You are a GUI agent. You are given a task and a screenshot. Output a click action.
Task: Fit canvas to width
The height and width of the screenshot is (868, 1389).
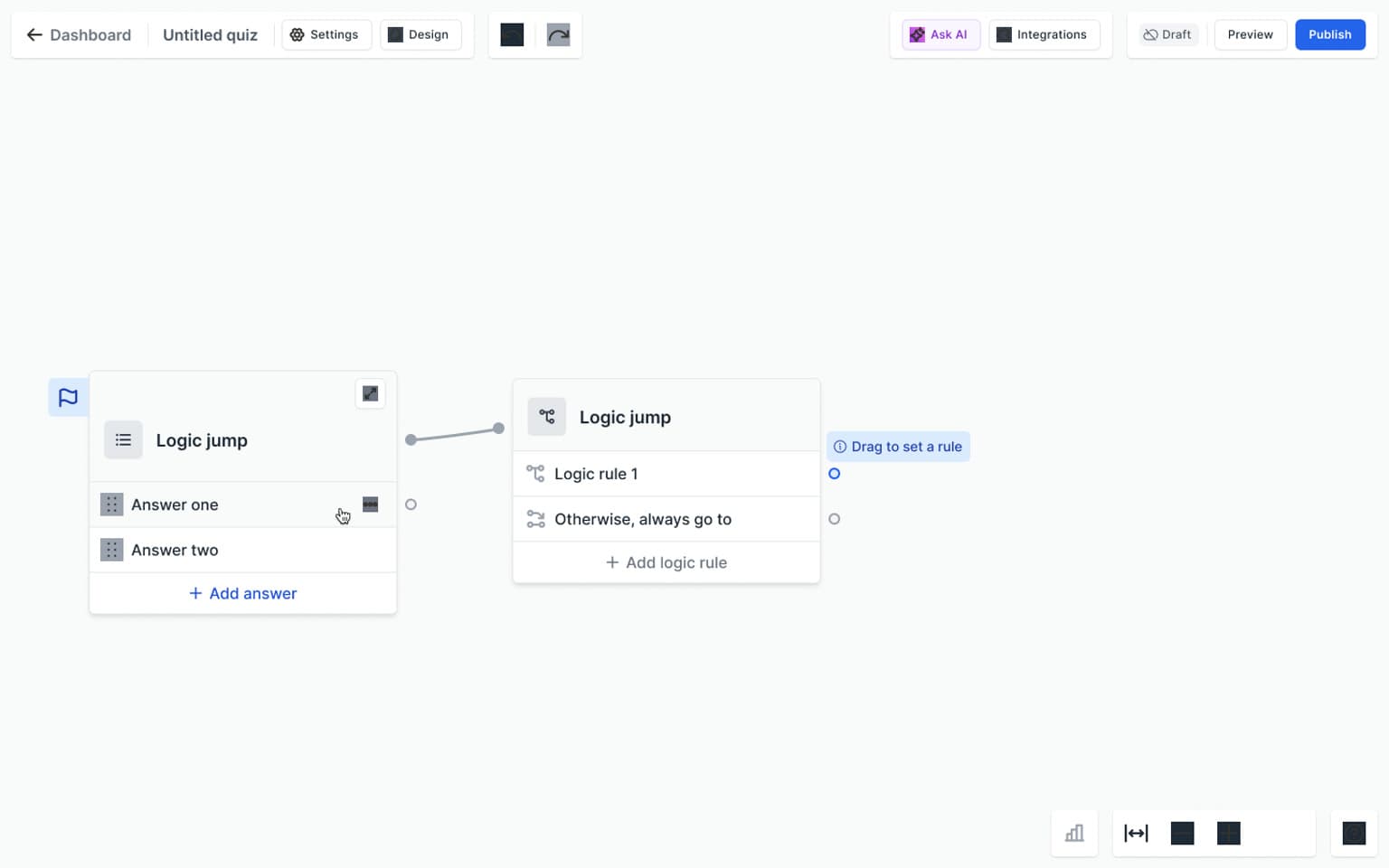(1136, 833)
